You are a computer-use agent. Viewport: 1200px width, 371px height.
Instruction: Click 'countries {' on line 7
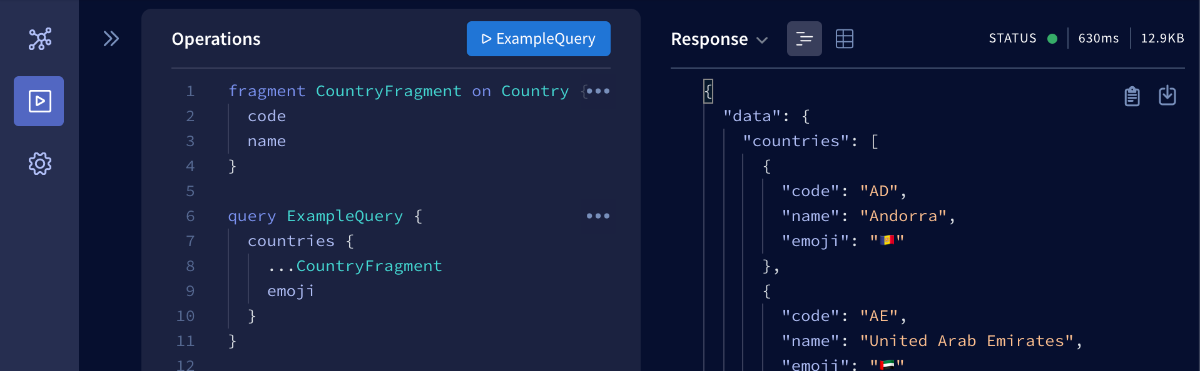[x=301, y=241]
